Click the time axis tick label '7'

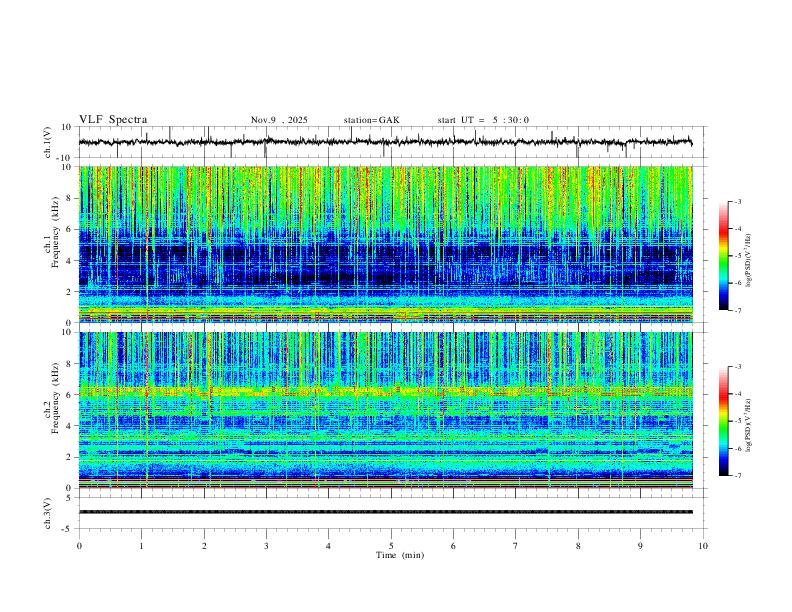point(516,546)
